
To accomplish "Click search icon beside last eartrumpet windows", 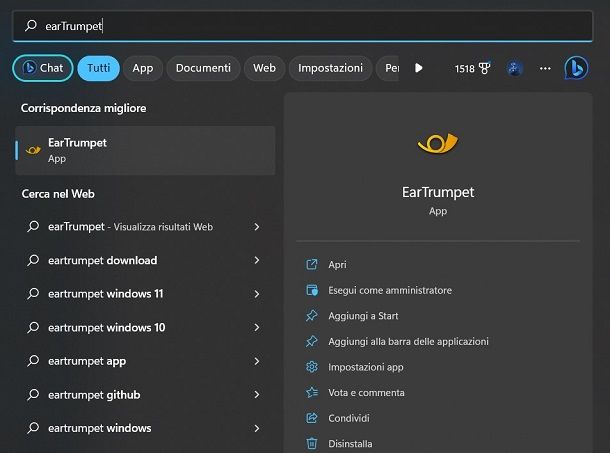I will [33, 428].
